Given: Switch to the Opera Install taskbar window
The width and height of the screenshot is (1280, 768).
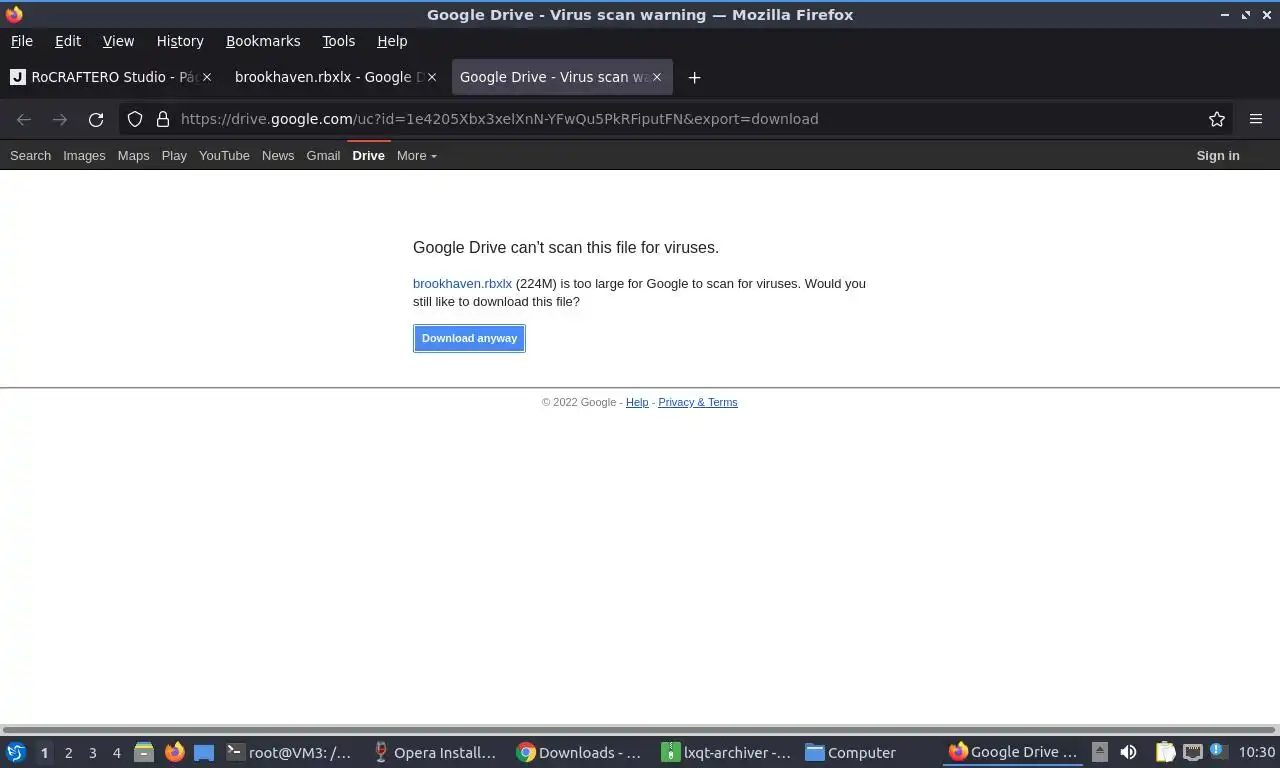Looking at the screenshot, I should [435, 752].
